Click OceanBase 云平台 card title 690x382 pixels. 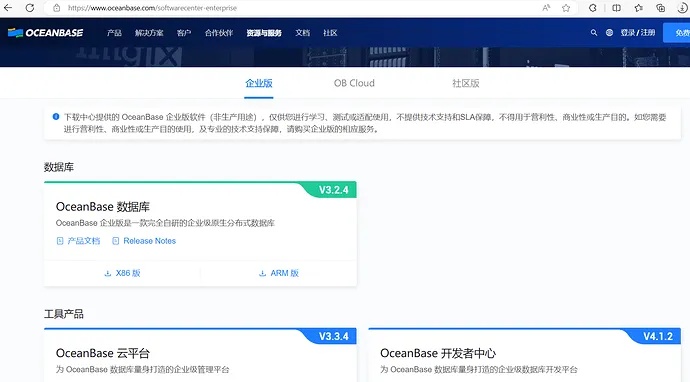pos(103,353)
